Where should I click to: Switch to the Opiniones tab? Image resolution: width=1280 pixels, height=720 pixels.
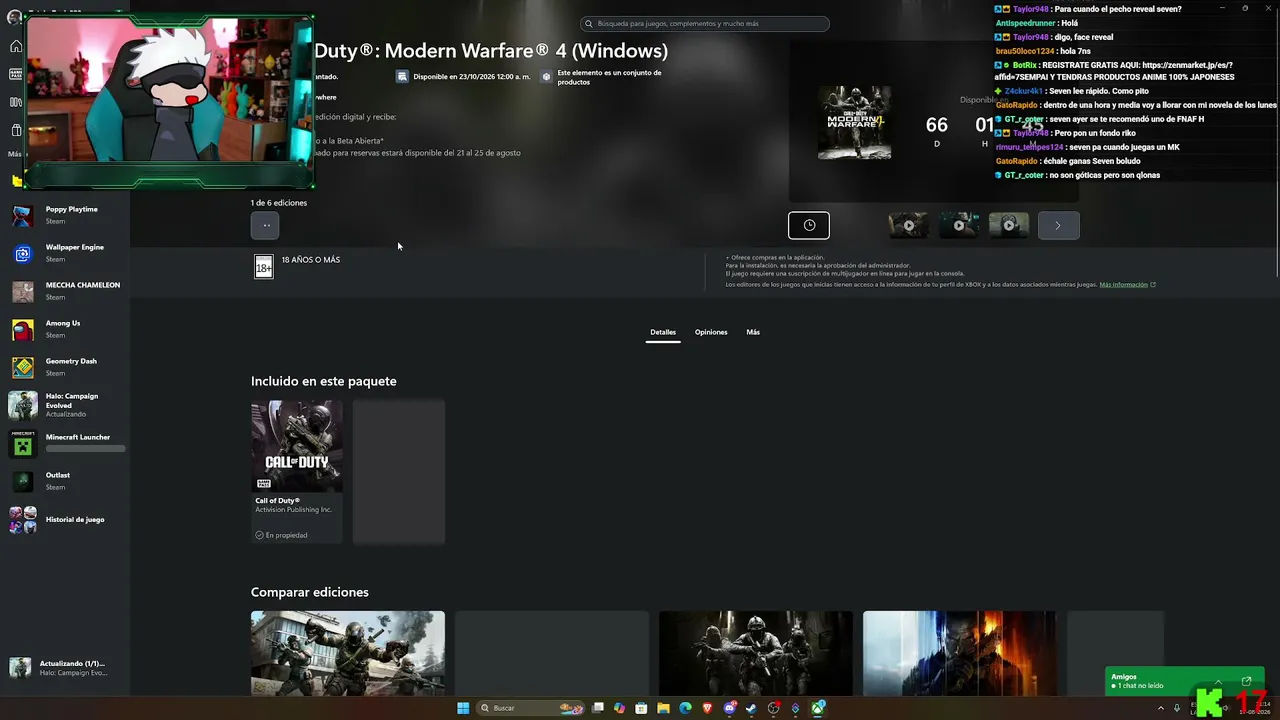[711, 332]
